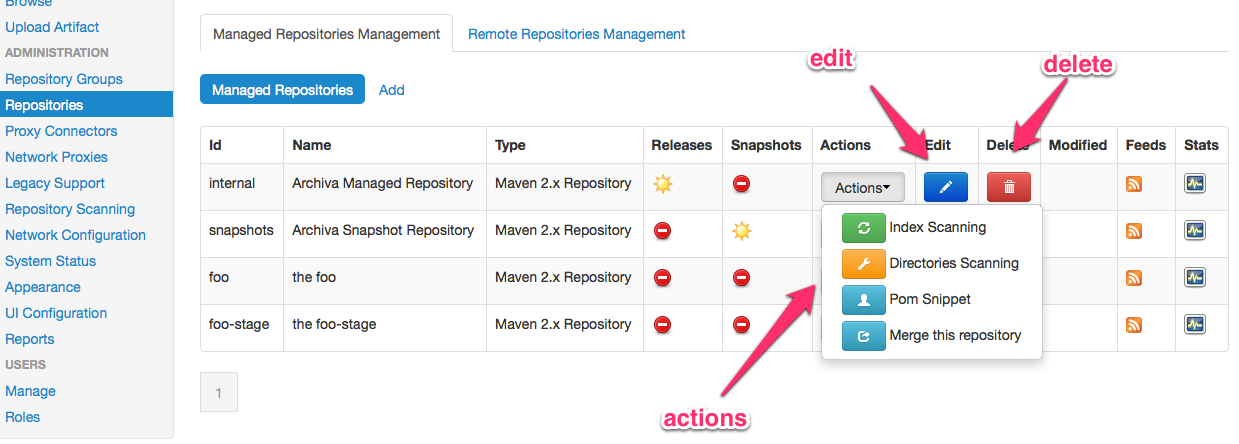Click the Add link
This screenshot has height=444, width=1239.
[391, 90]
